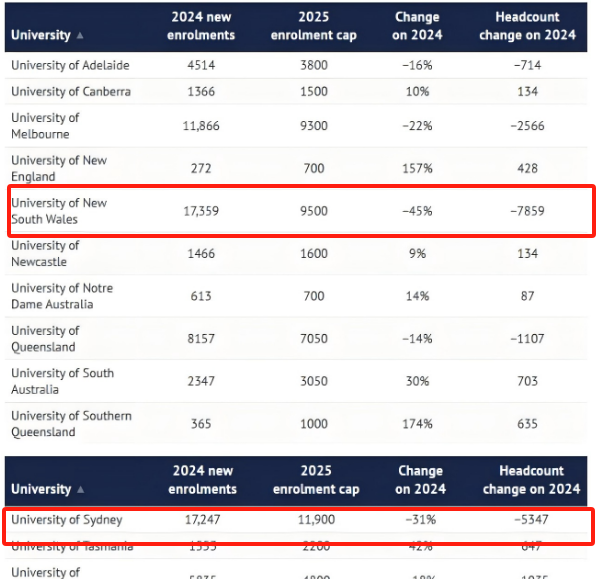602x579 pixels.
Task: Click Newcastle change value 9%
Action: point(417,254)
